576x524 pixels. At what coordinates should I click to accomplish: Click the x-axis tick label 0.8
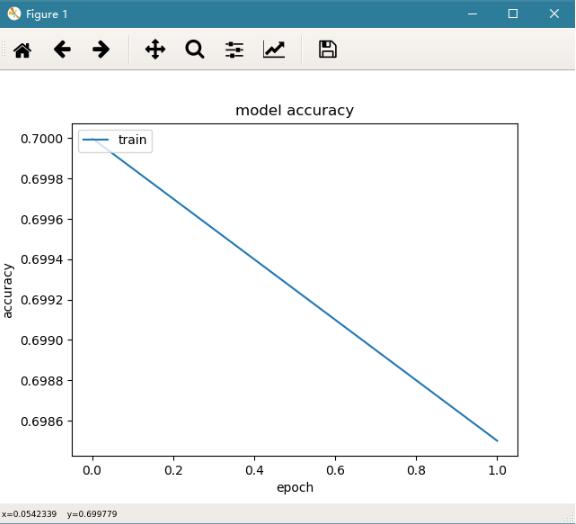click(416, 470)
